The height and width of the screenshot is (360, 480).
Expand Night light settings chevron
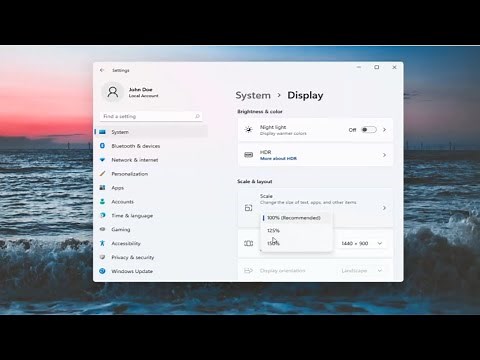[x=384, y=130]
